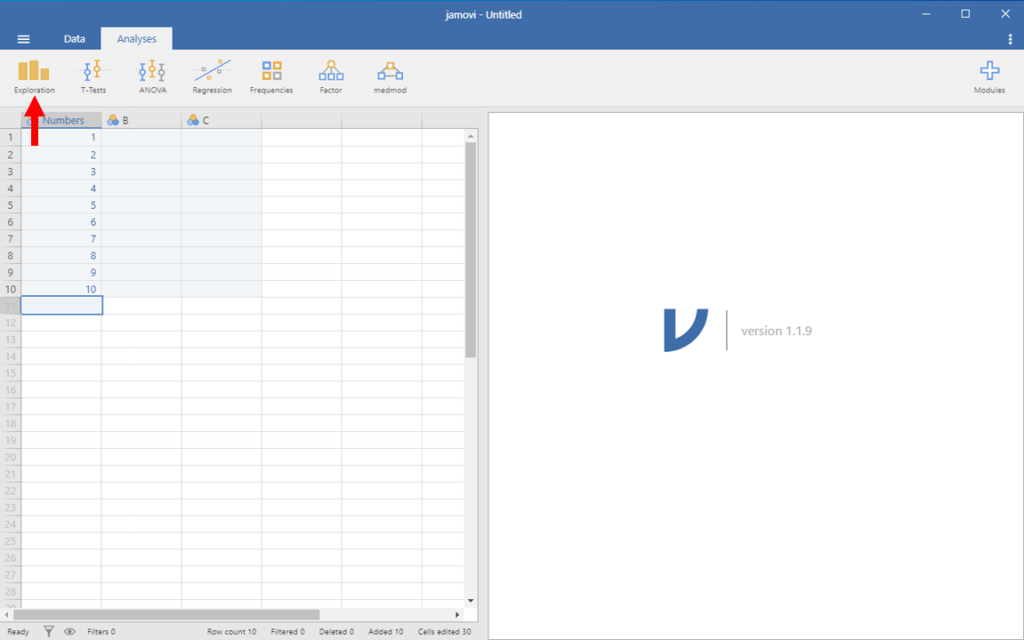Open the hamburger file menu
1024x640 pixels.
click(x=23, y=39)
